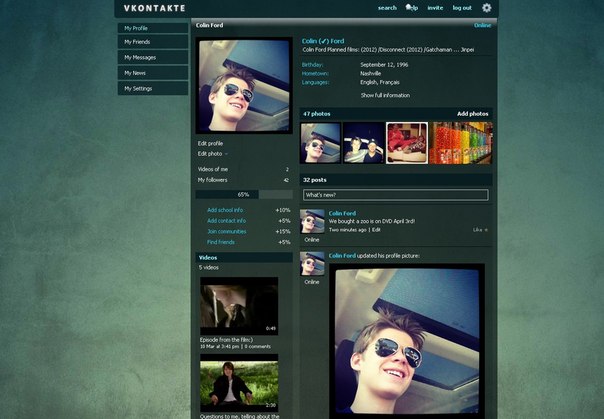Open Videos of me
Viewport: 604px width, 419px height.
(x=213, y=169)
